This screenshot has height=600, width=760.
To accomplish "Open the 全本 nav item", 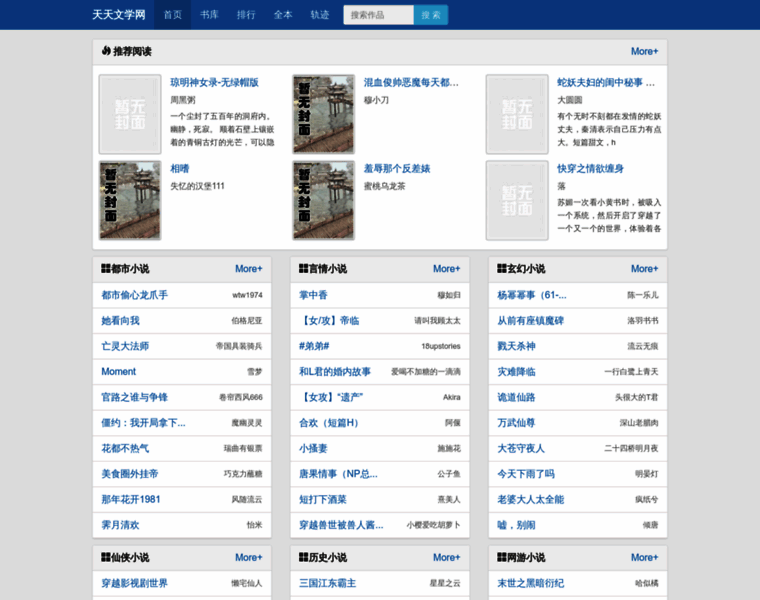I will click(x=283, y=15).
